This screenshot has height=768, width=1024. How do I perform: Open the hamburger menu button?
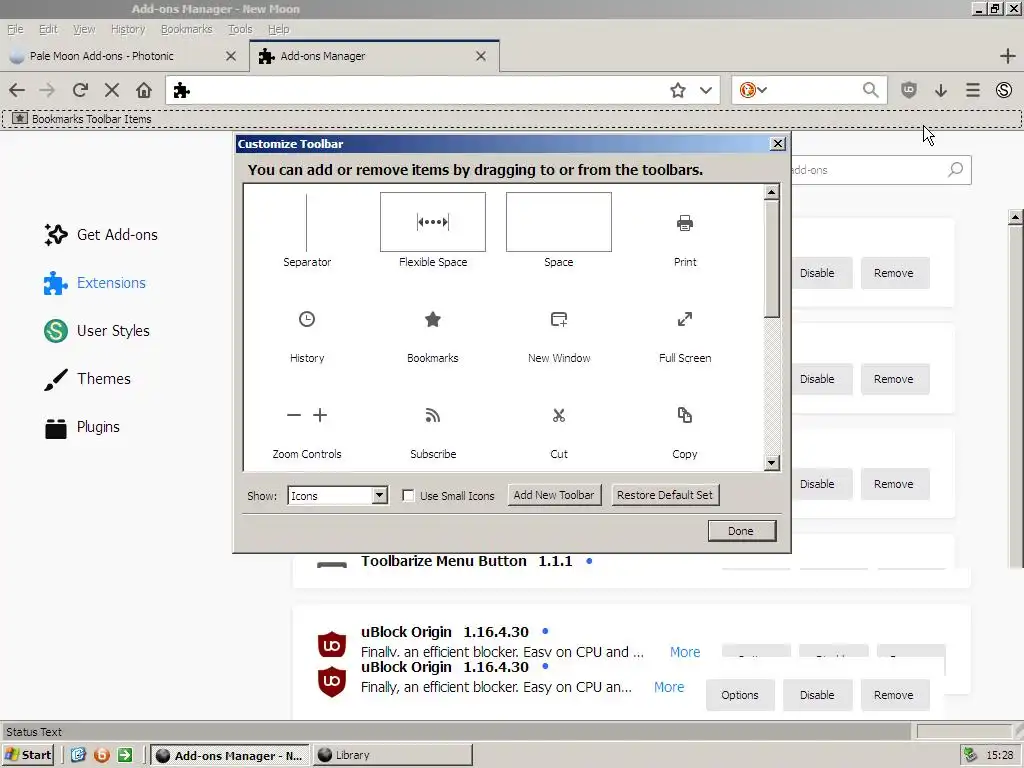point(972,90)
